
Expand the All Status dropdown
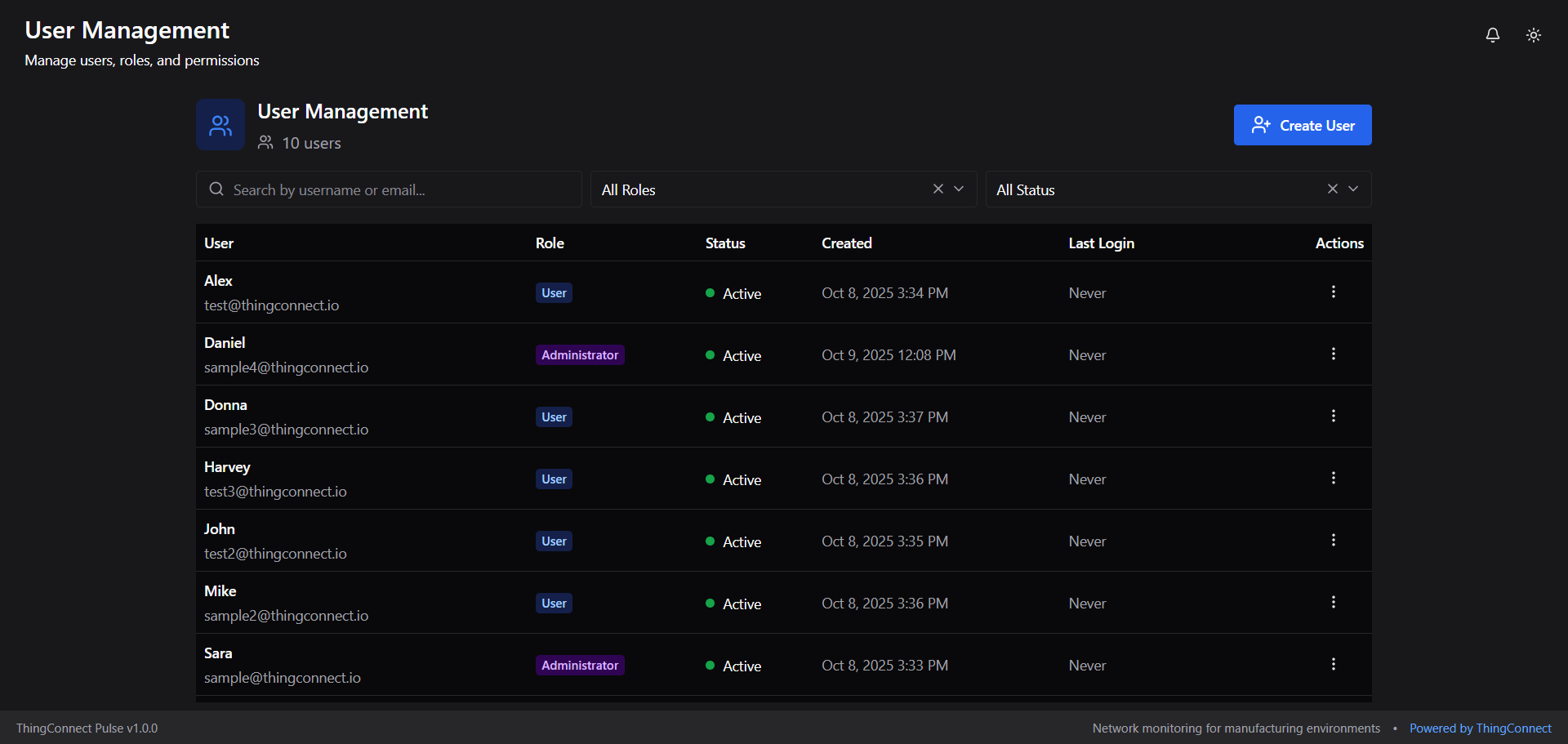pos(1353,189)
